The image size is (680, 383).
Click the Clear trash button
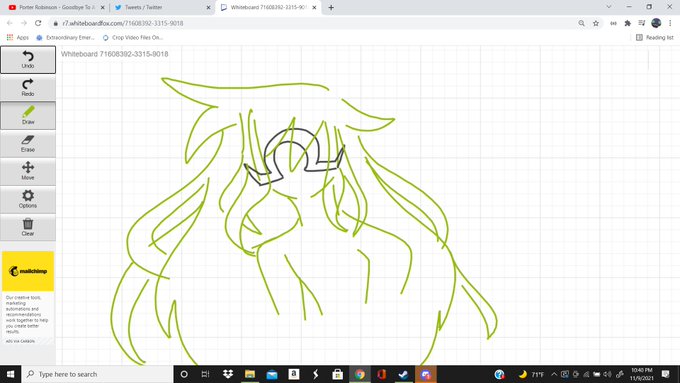(x=28, y=227)
